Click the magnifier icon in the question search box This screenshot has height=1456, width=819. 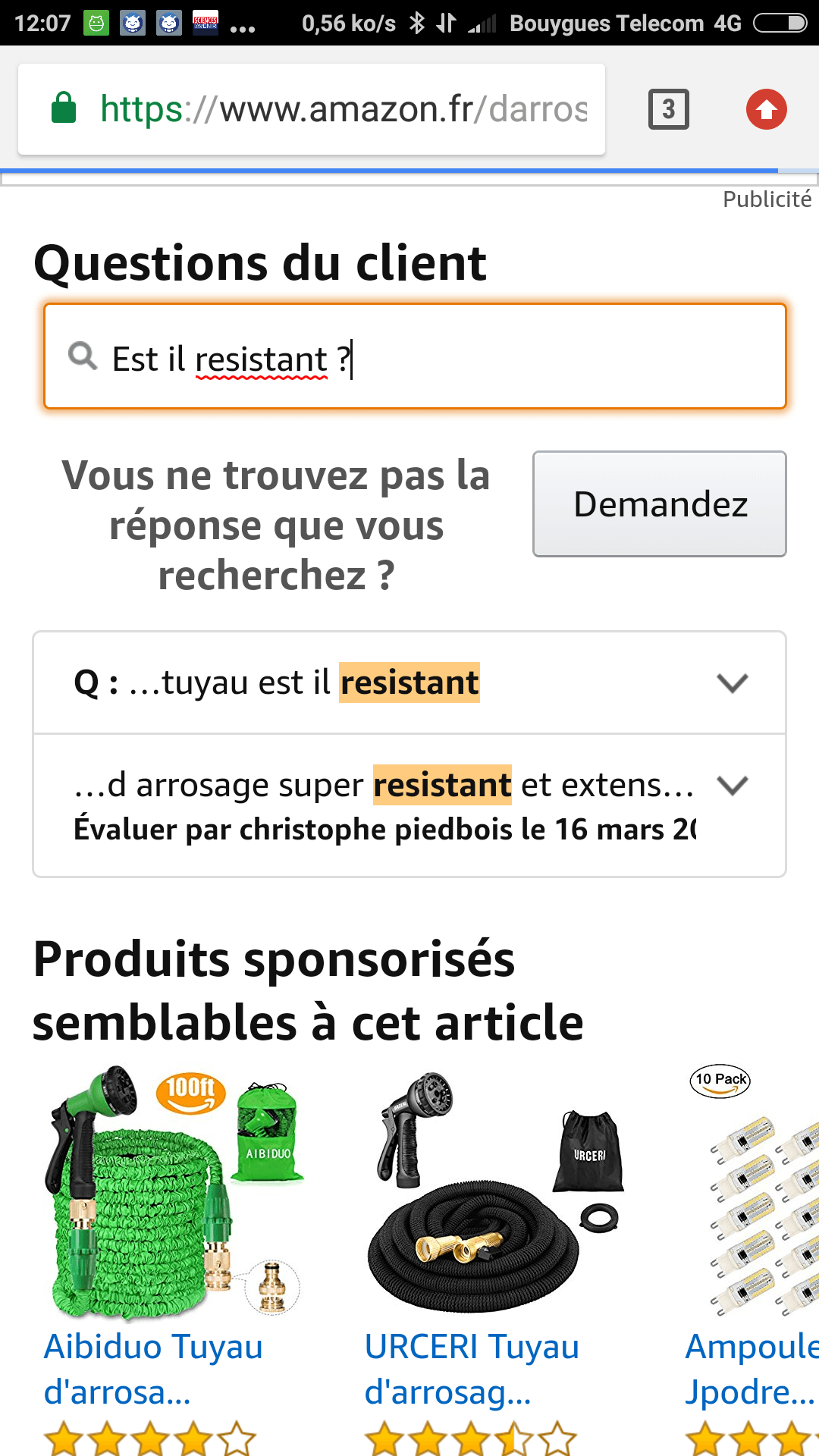point(82,355)
